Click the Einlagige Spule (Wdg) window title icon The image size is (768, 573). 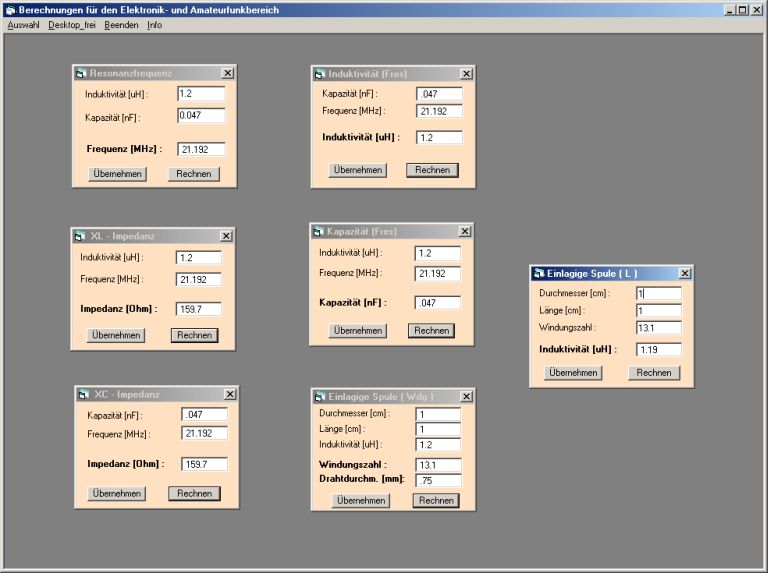[320, 397]
